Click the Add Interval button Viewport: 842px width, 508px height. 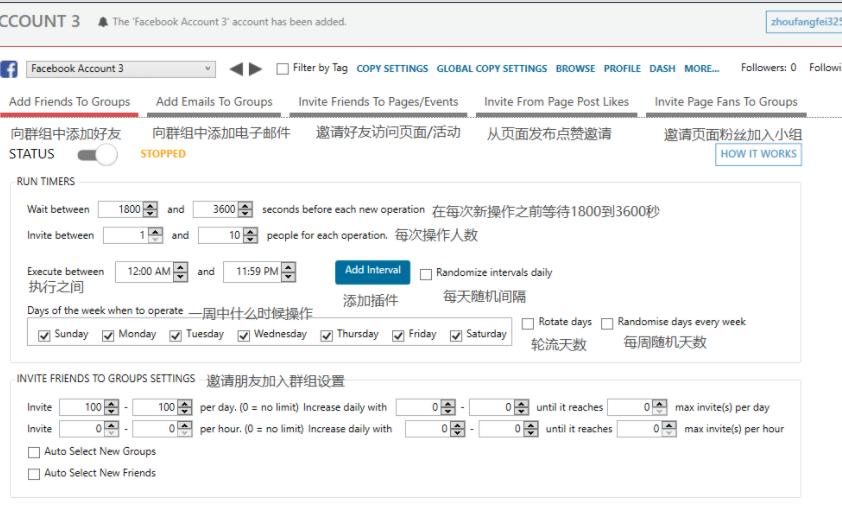click(373, 272)
